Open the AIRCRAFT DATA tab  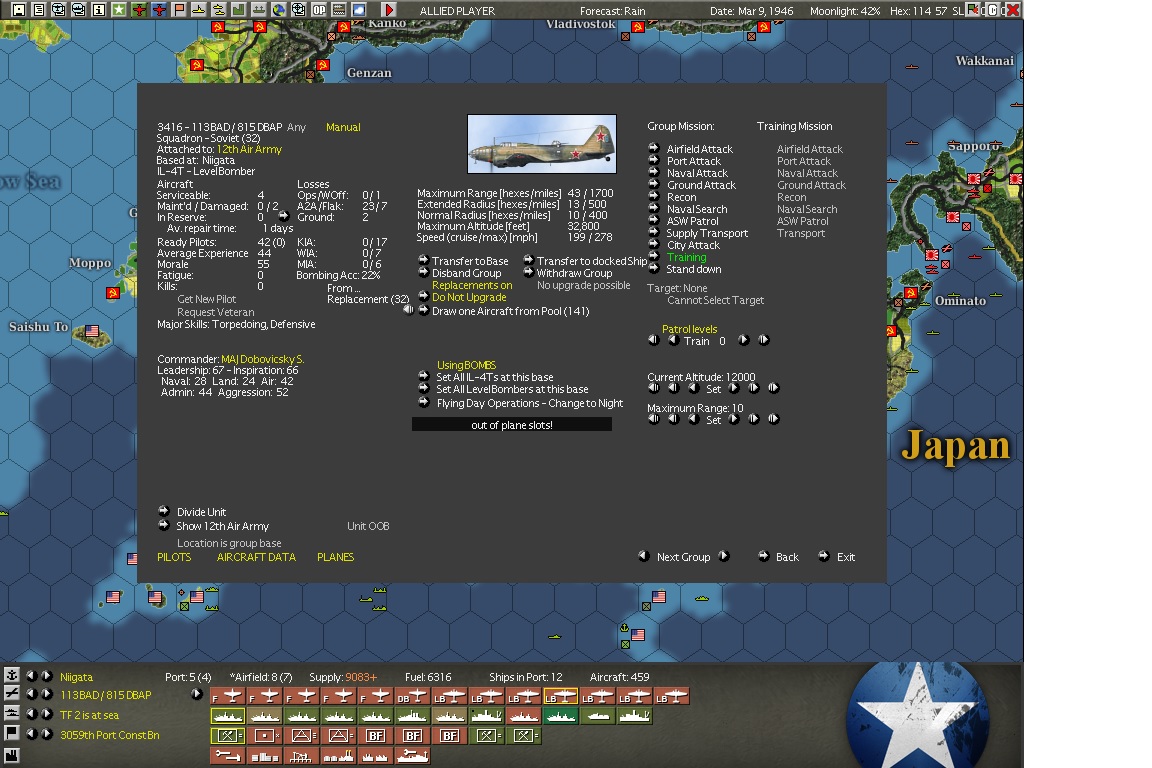tap(256, 557)
